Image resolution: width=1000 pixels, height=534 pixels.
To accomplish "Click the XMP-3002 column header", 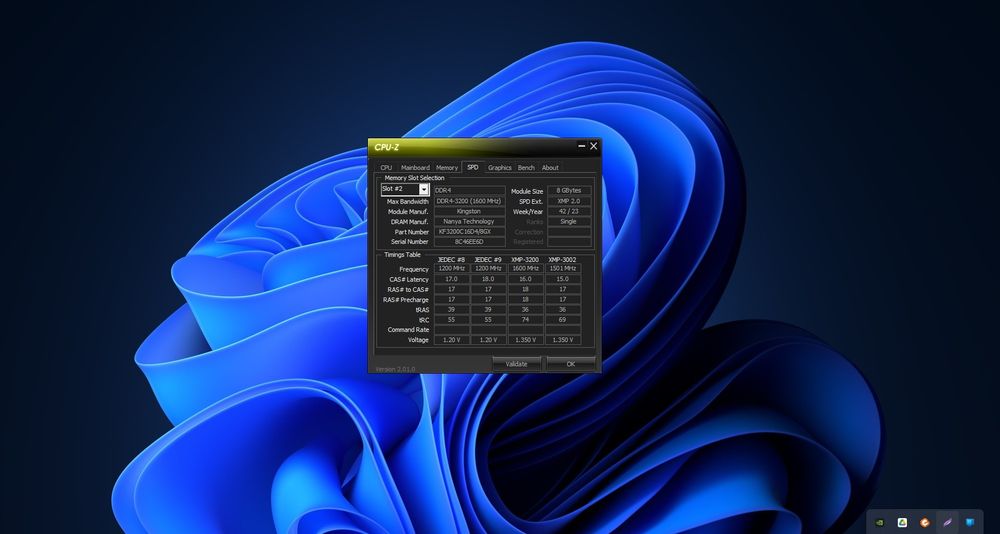I will (562, 260).
